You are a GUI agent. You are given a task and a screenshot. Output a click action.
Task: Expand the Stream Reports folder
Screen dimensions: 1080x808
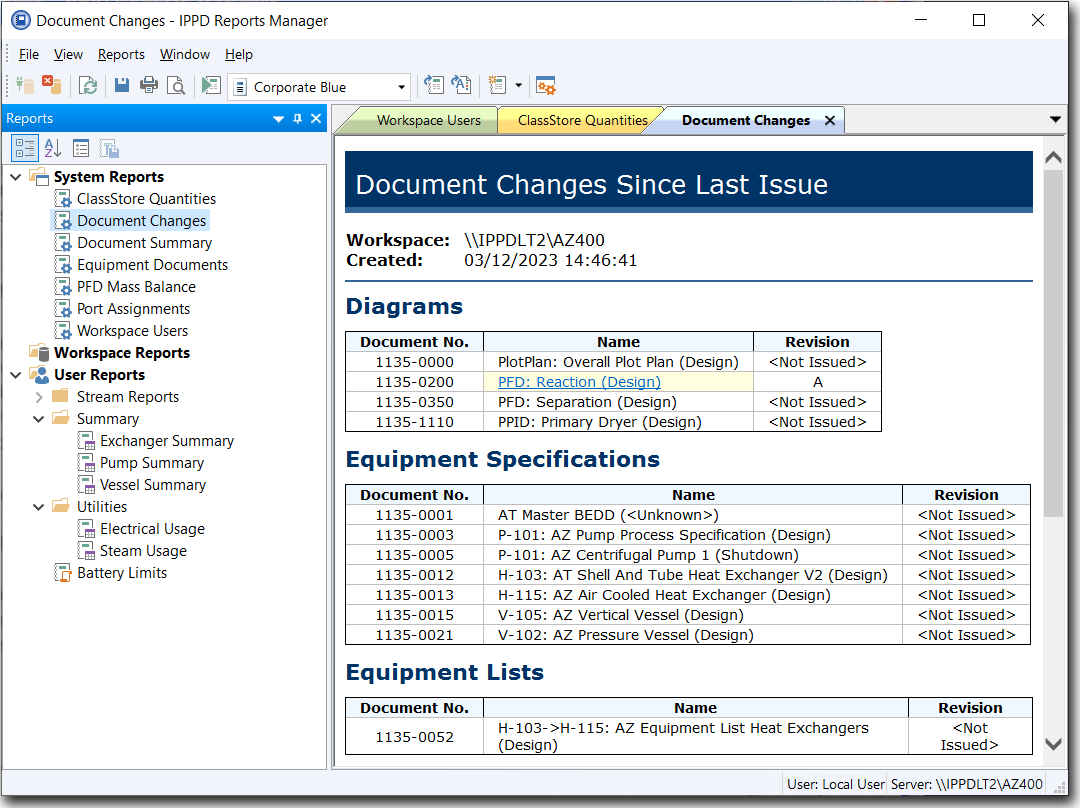[39, 397]
